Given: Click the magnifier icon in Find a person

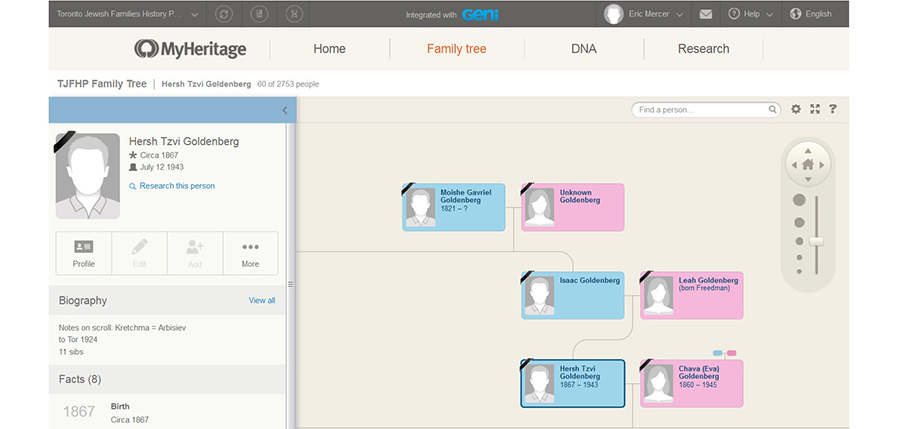Looking at the screenshot, I should (773, 110).
